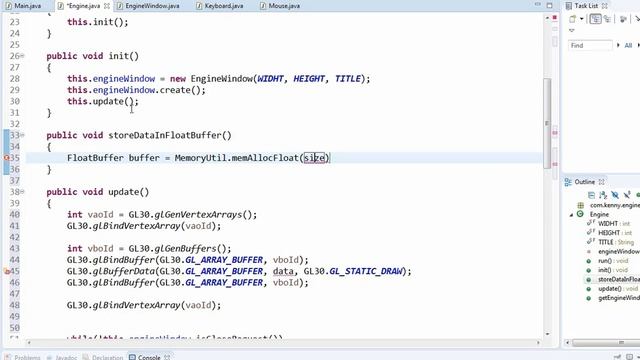Fold the update() method at line 38
640x360 pixels.
[x=22, y=191]
